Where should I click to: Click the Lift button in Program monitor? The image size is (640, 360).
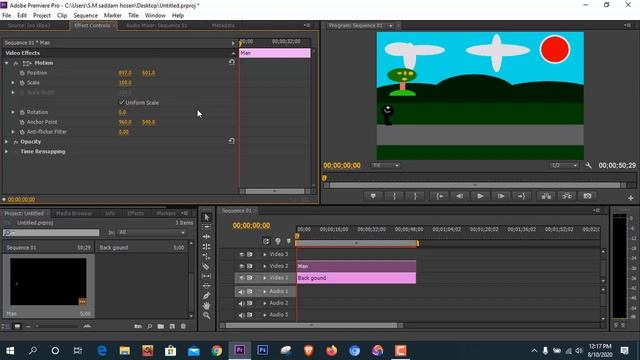point(546,196)
